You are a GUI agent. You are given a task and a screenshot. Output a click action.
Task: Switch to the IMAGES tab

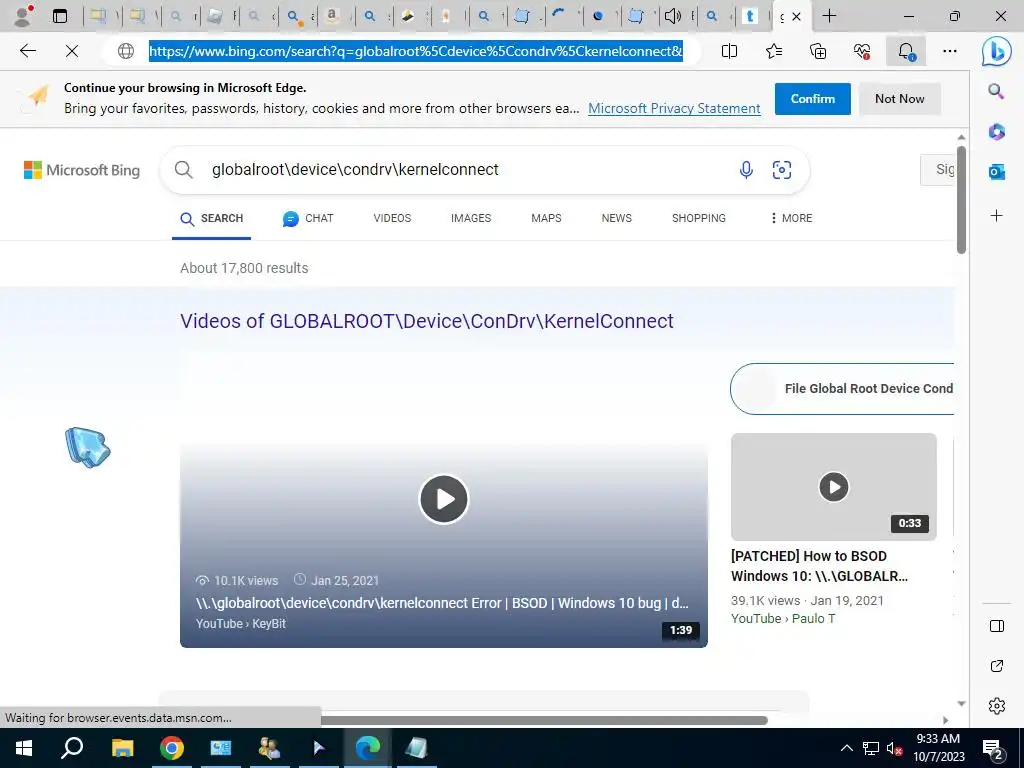click(x=471, y=218)
